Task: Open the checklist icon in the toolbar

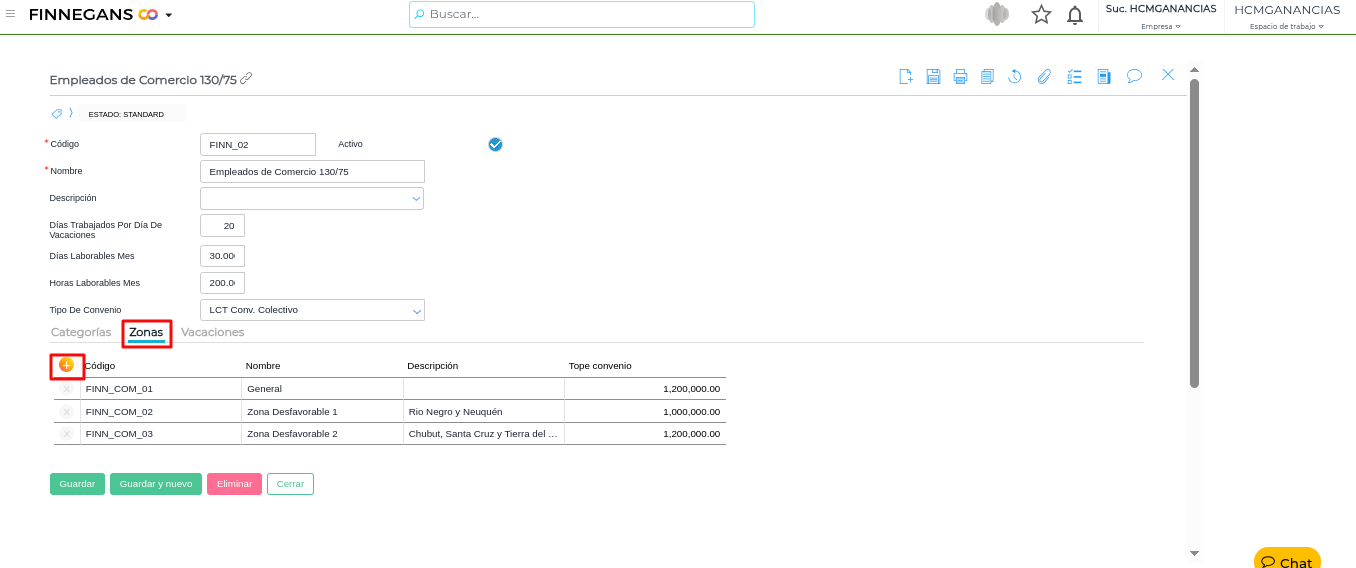Action: click(x=1075, y=76)
